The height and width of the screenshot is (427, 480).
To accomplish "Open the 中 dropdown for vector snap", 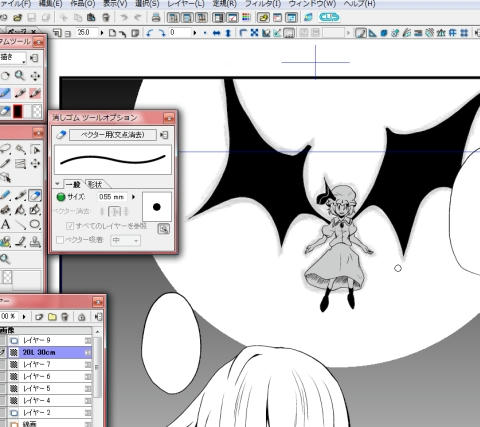I will (x=125, y=240).
